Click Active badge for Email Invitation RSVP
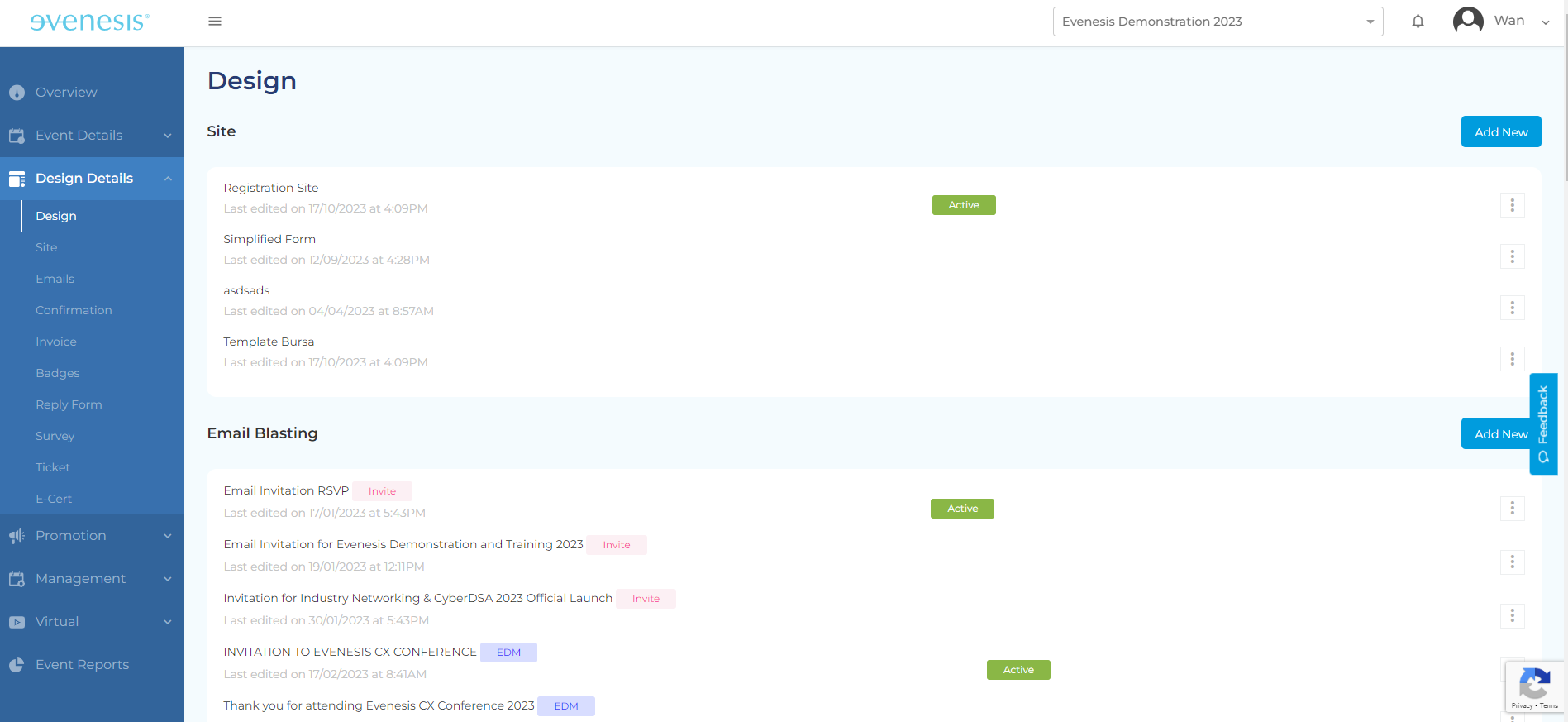The height and width of the screenshot is (722, 1568). pos(962,509)
